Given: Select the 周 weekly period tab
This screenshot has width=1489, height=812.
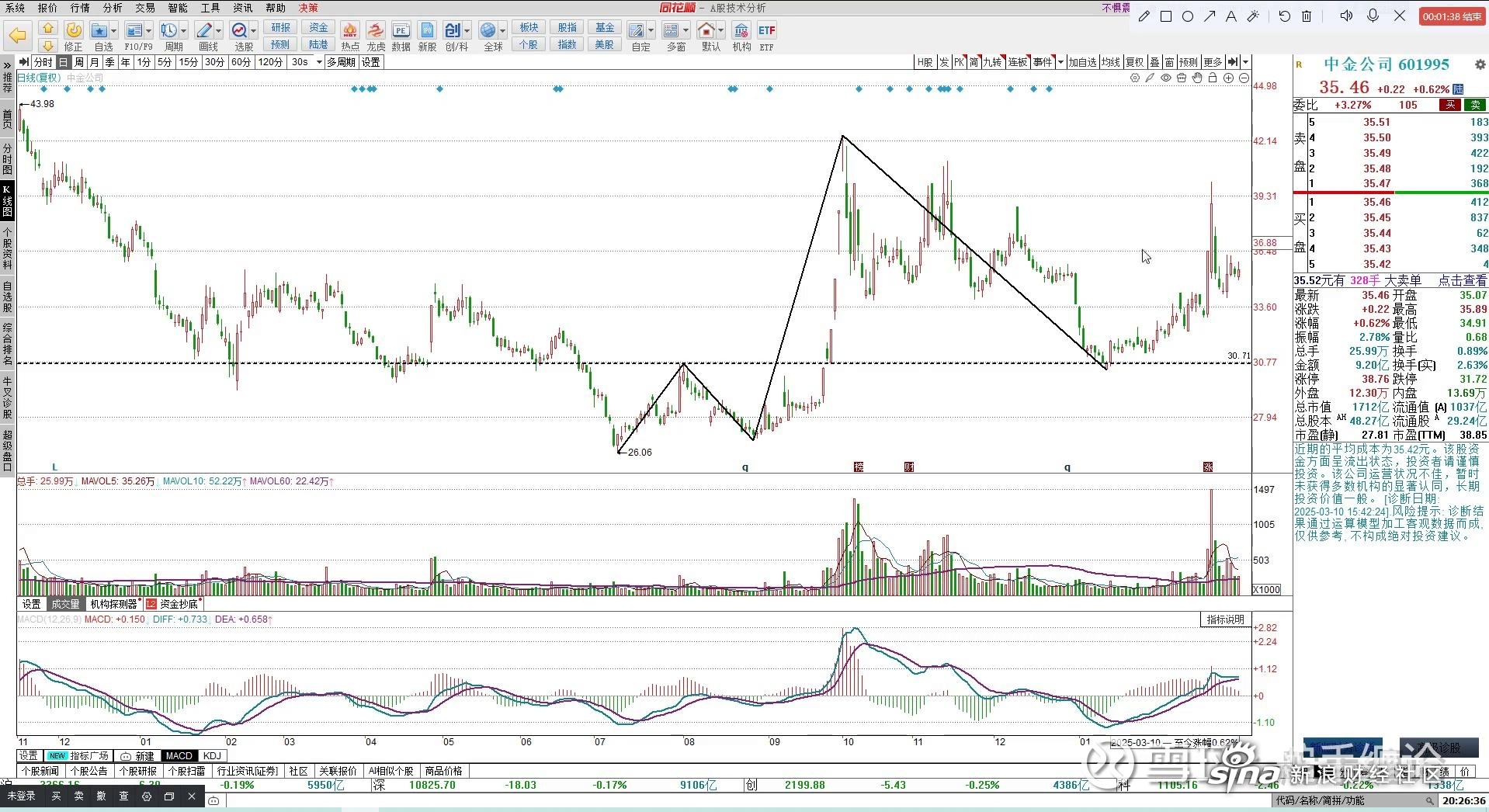Looking at the screenshot, I should 79,62.
